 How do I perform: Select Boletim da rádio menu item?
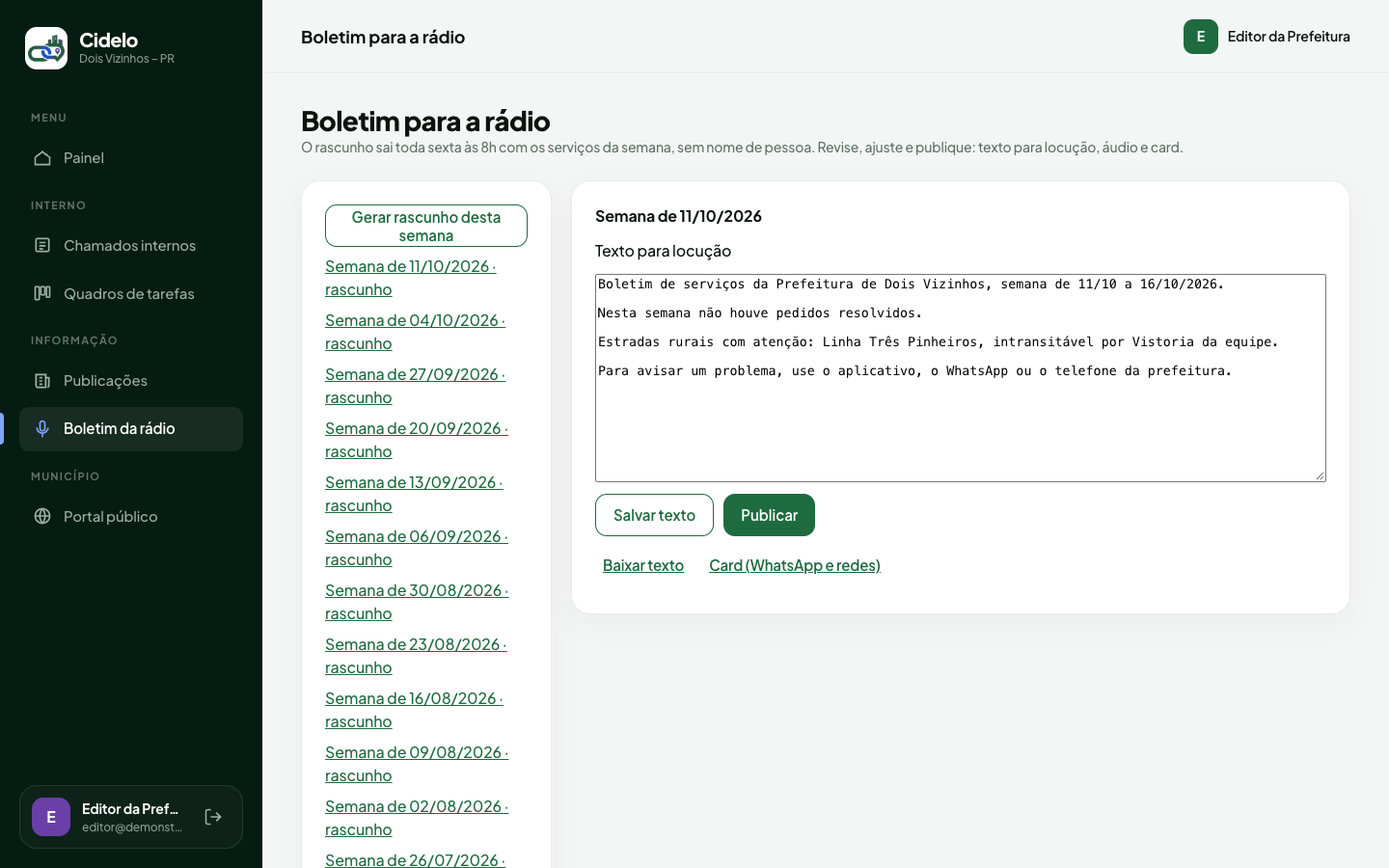[x=131, y=429]
